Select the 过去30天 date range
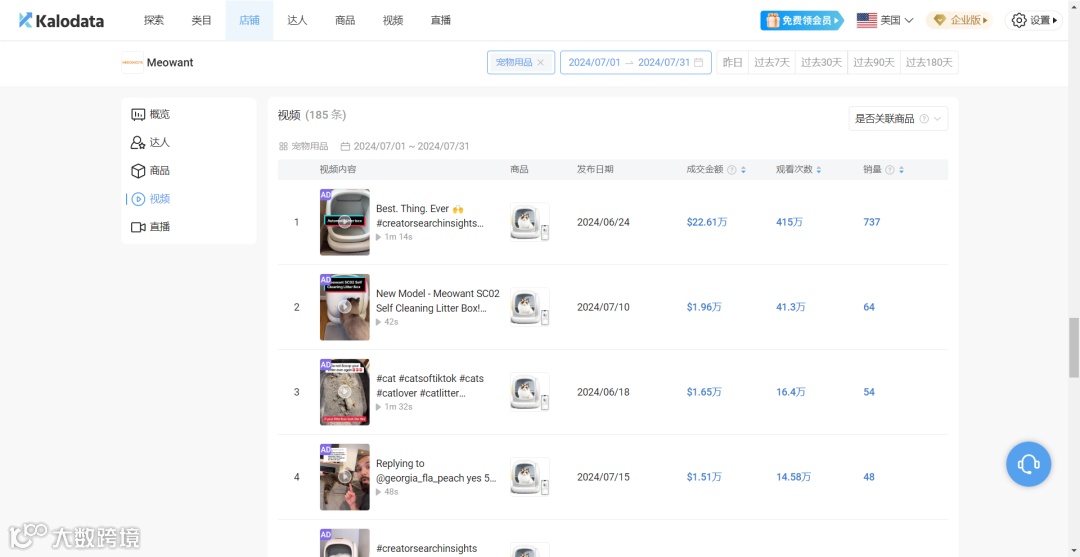The image size is (1080, 557). [821, 63]
